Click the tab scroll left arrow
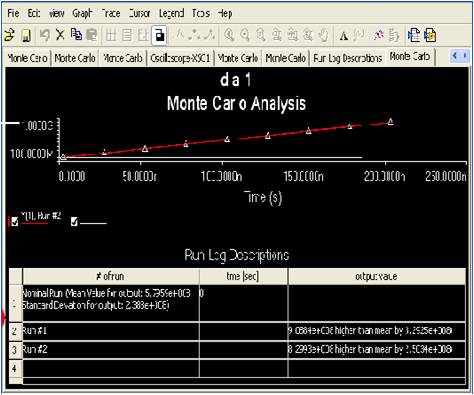Image resolution: width=474 pixels, height=395 pixels. click(454, 56)
